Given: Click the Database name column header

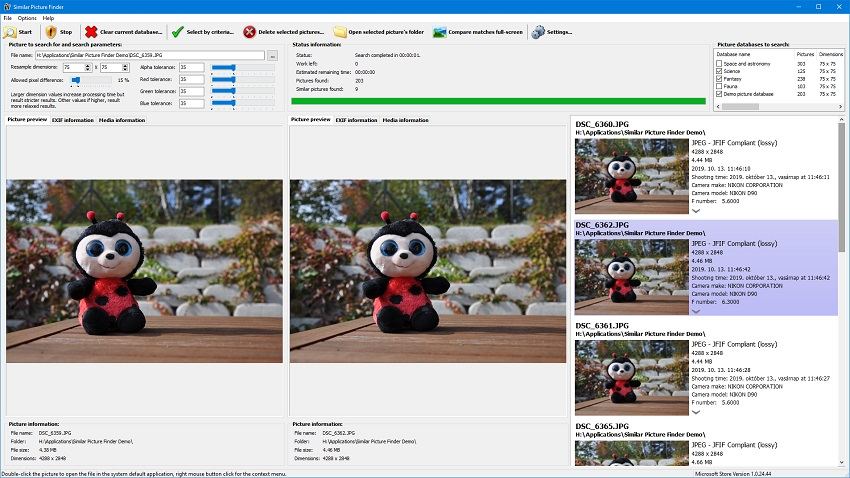Looking at the screenshot, I should click(754, 54).
